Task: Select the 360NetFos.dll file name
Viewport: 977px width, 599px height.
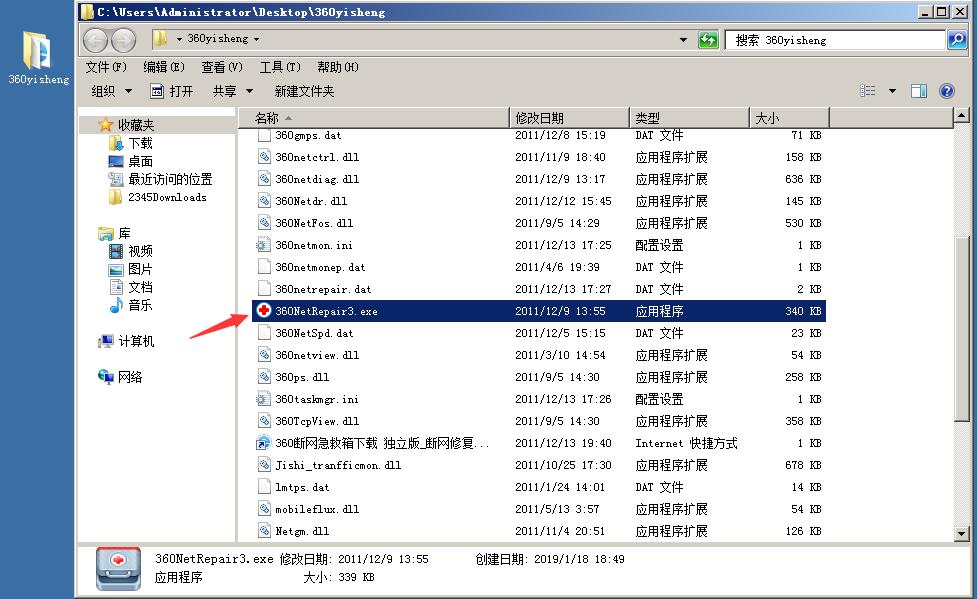Action: pos(314,223)
